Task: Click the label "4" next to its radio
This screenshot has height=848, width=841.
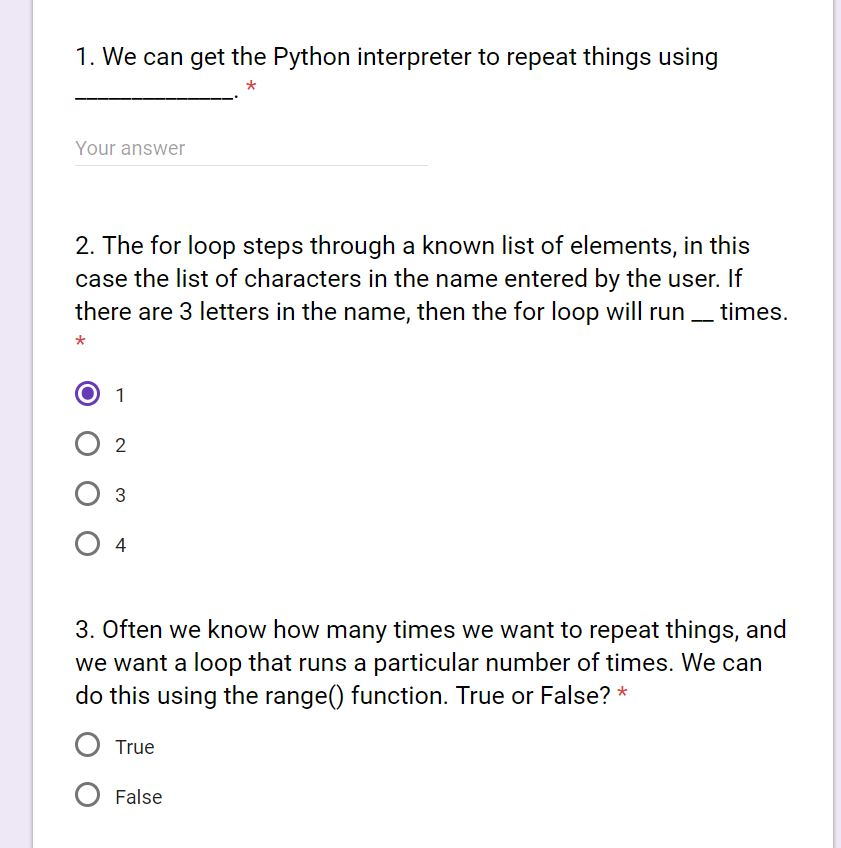Action: [120, 545]
